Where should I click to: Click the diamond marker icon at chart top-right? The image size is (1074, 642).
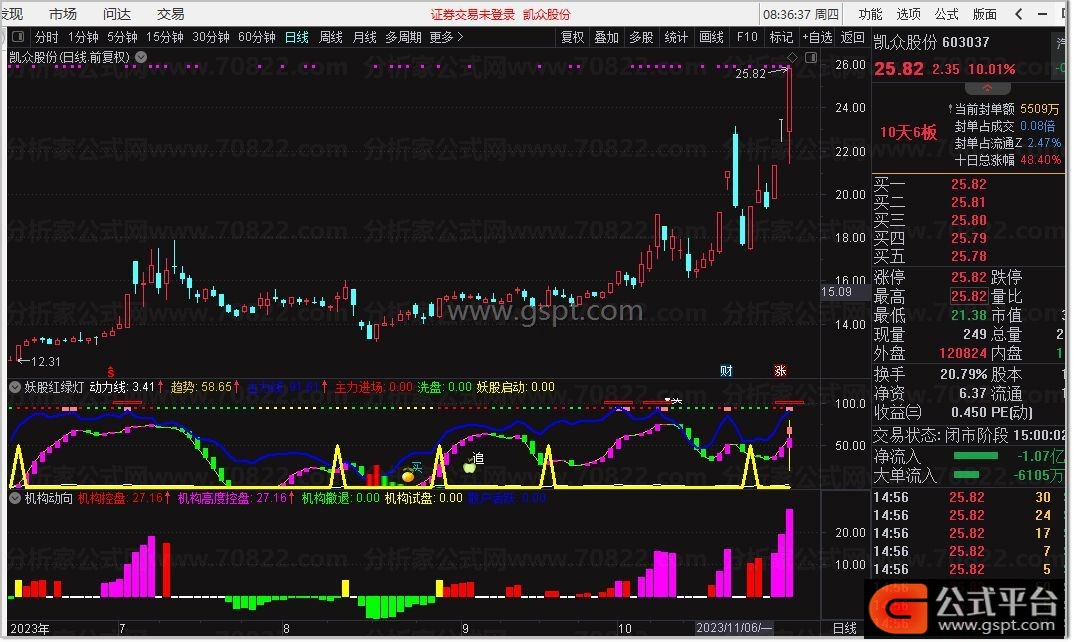tap(792, 58)
